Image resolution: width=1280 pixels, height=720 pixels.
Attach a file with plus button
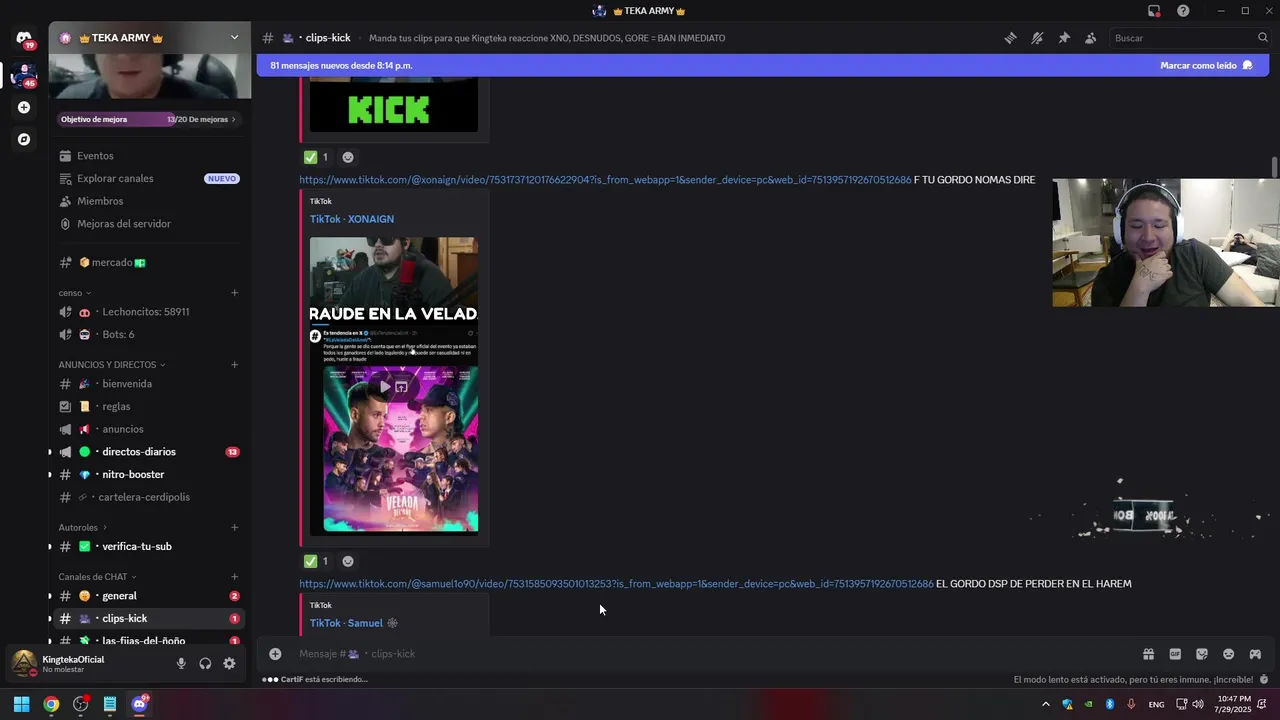(x=275, y=654)
